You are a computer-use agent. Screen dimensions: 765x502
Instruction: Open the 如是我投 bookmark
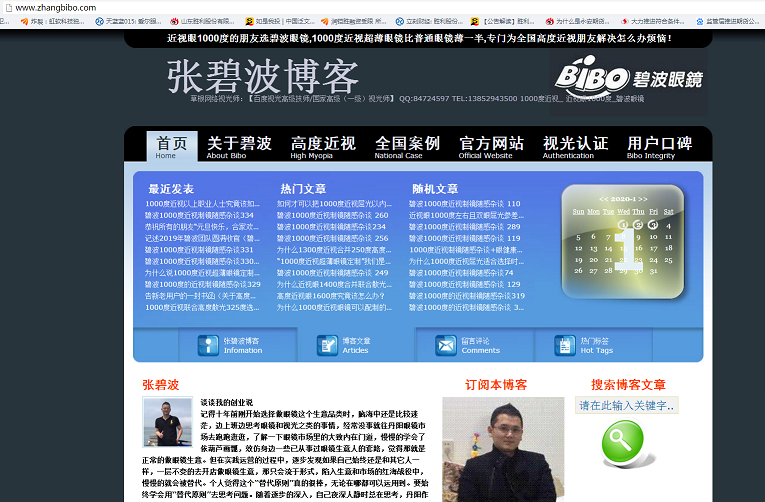(280, 21)
